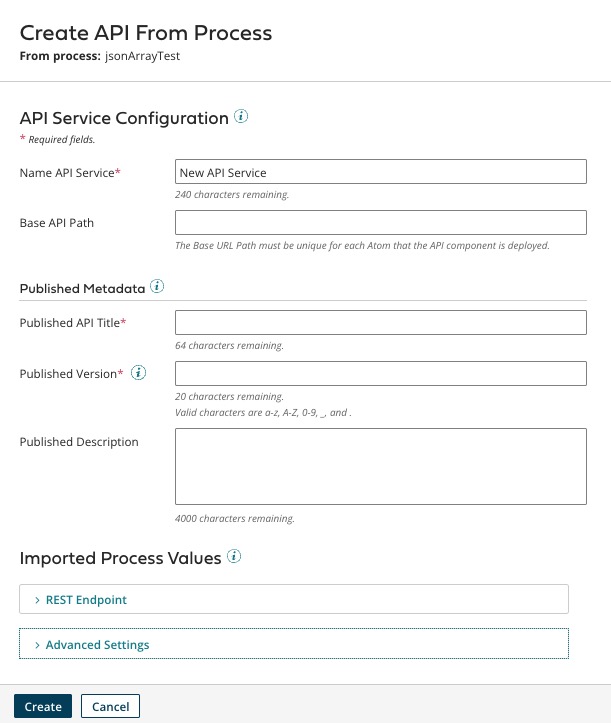Focus the Name API Service text field
Screen dimensions: 611x723
(x=380, y=172)
